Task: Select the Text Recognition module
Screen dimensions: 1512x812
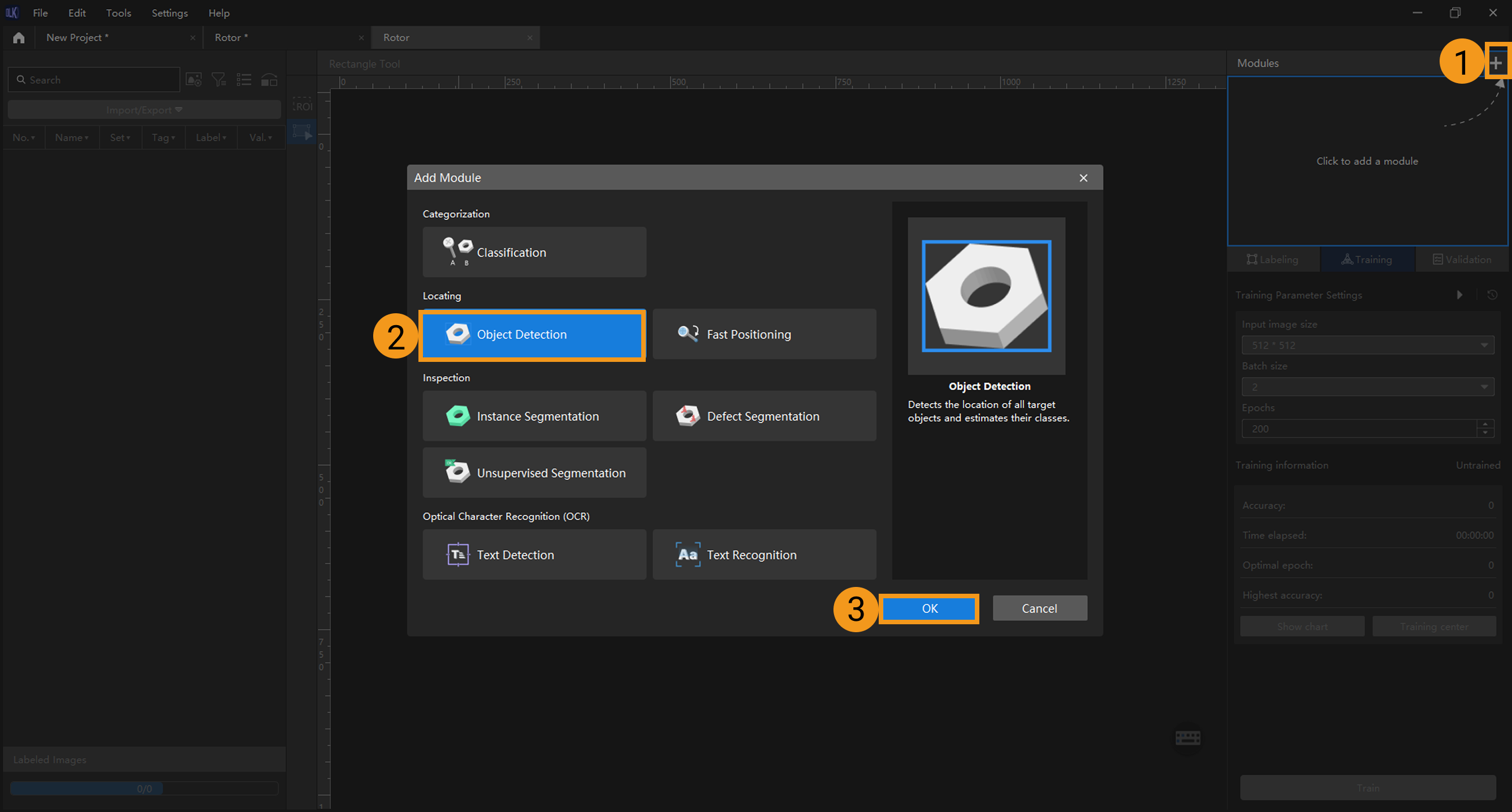Action: (x=764, y=555)
